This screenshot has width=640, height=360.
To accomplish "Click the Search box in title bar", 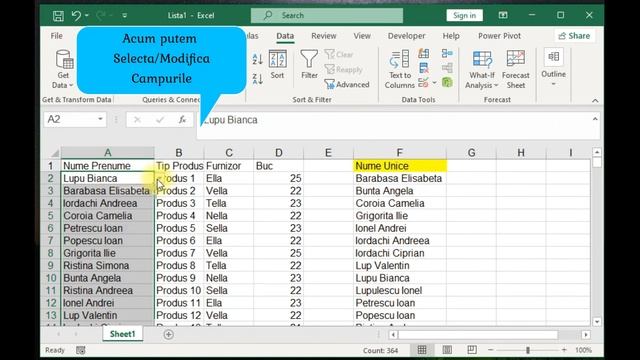I will [x=327, y=16].
